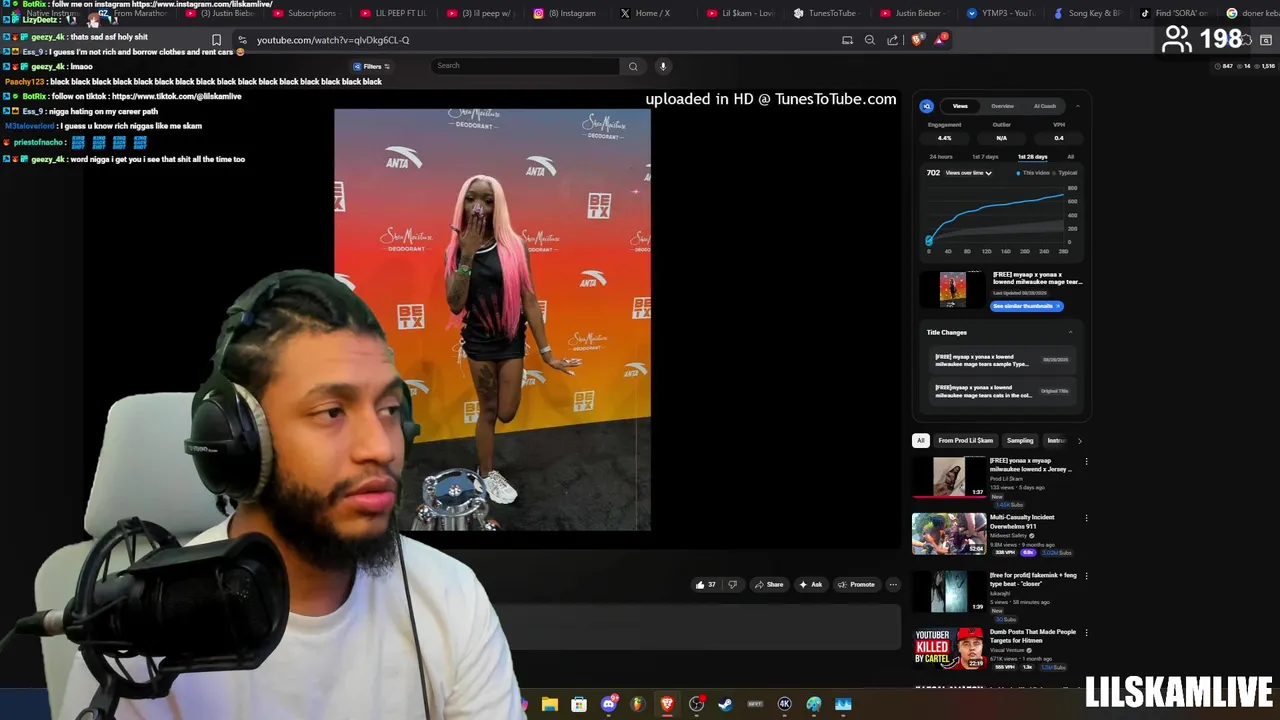This screenshot has width=1280, height=720.
Task: Select the All time range
Action: point(1070,157)
